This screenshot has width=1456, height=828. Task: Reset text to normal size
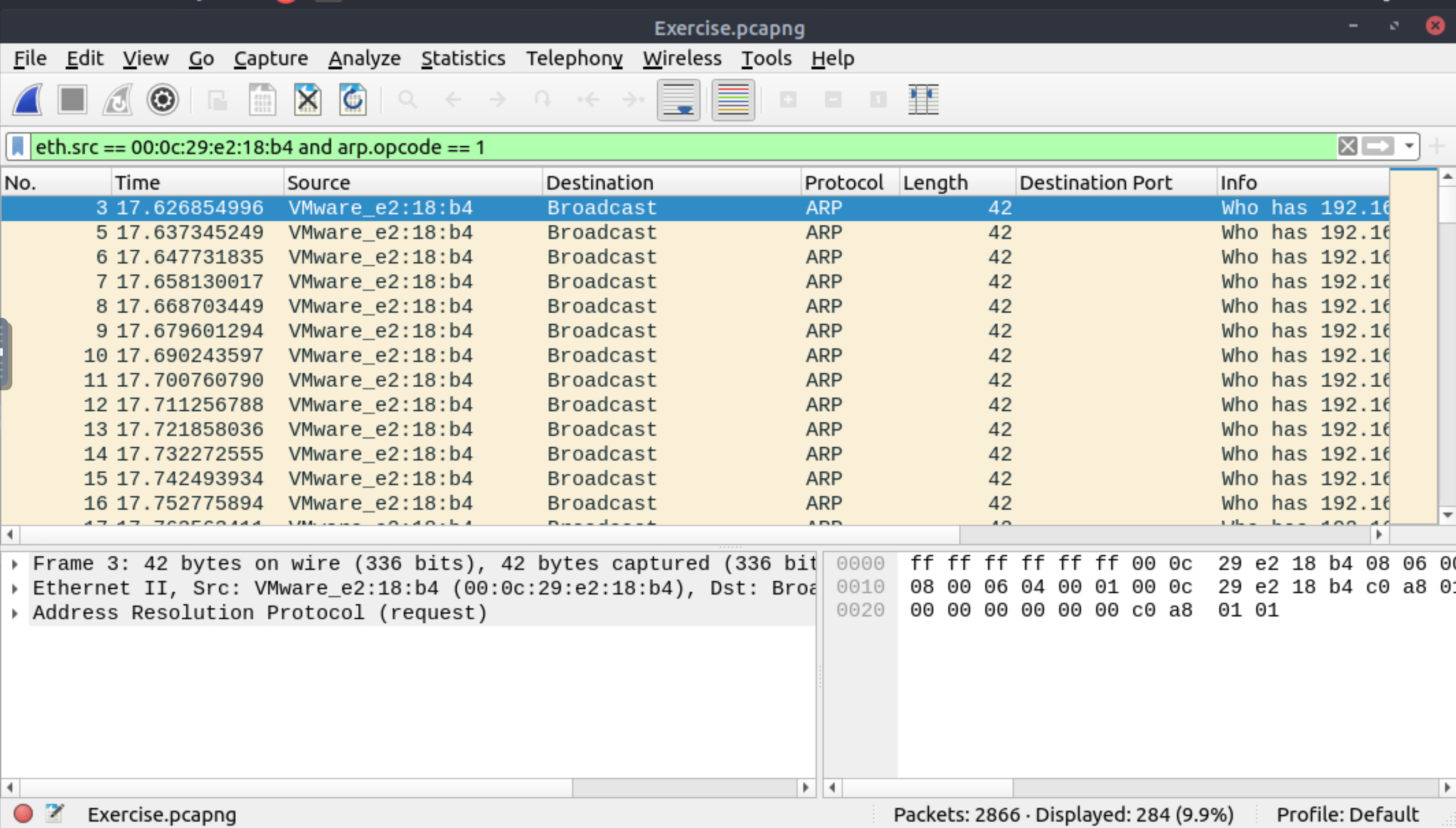[x=878, y=100]
